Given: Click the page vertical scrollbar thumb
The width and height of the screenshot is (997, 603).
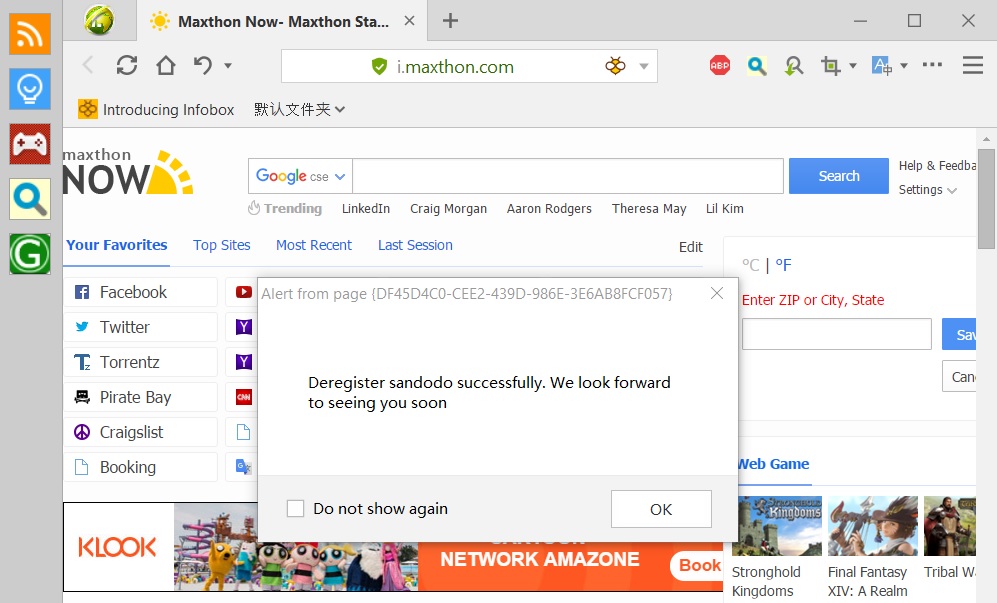Looking at the screenshot, I should 986,199.
